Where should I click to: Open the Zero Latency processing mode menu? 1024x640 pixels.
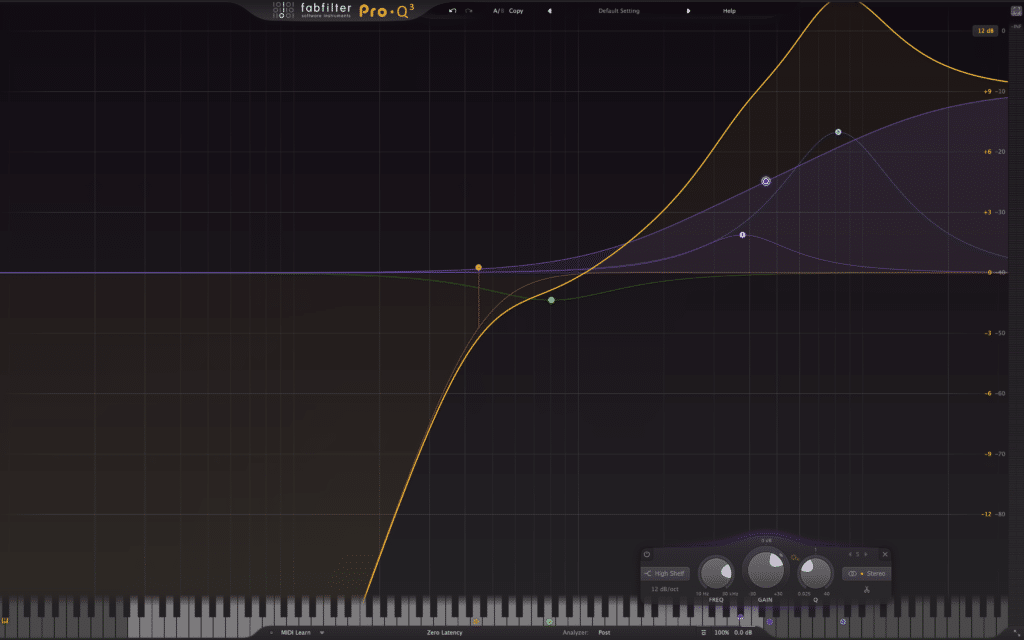445,632
